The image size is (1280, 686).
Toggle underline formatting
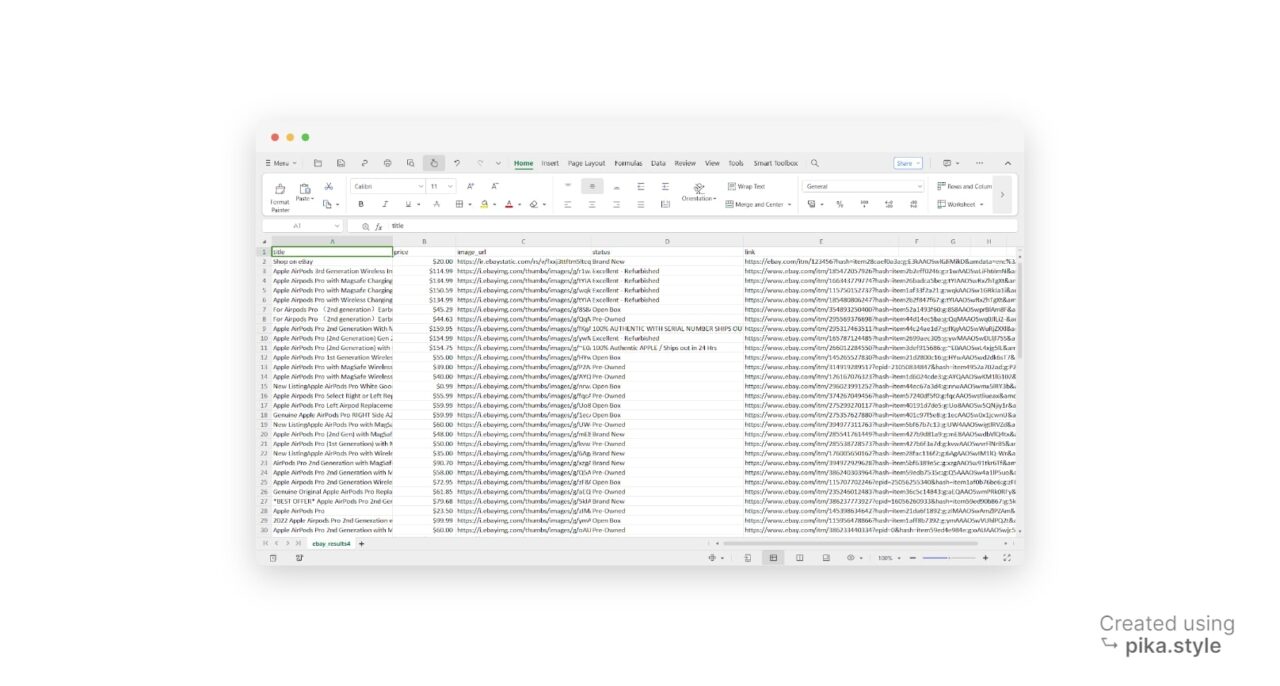(410, 204)
